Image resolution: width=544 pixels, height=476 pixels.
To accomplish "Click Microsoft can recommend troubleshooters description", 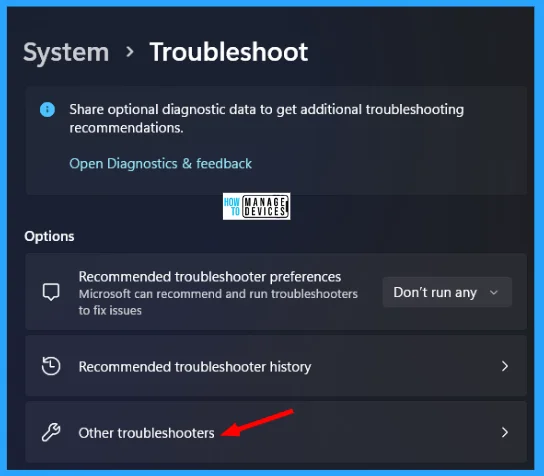I will coord(218,302).
